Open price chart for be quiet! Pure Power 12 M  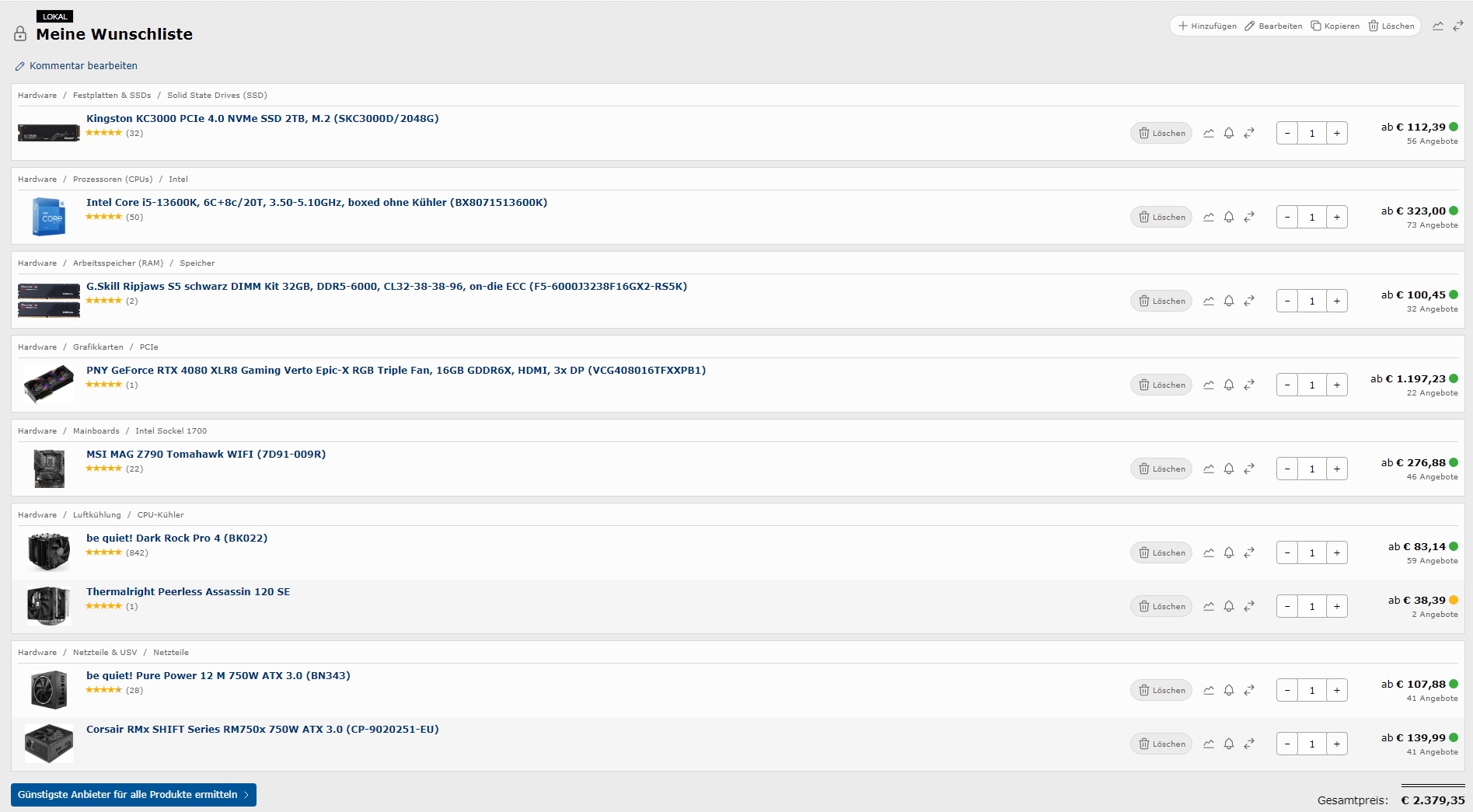pos(1209,690)
